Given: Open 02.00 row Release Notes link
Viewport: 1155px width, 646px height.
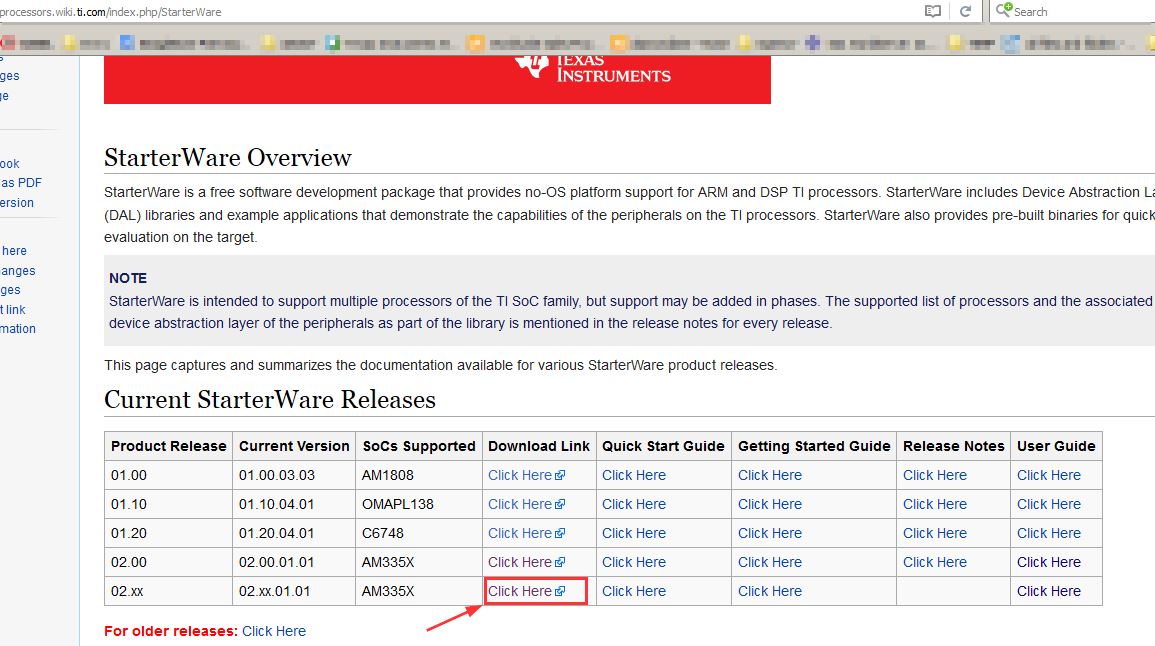Looking at the screenshot, I should coord(935,562).
